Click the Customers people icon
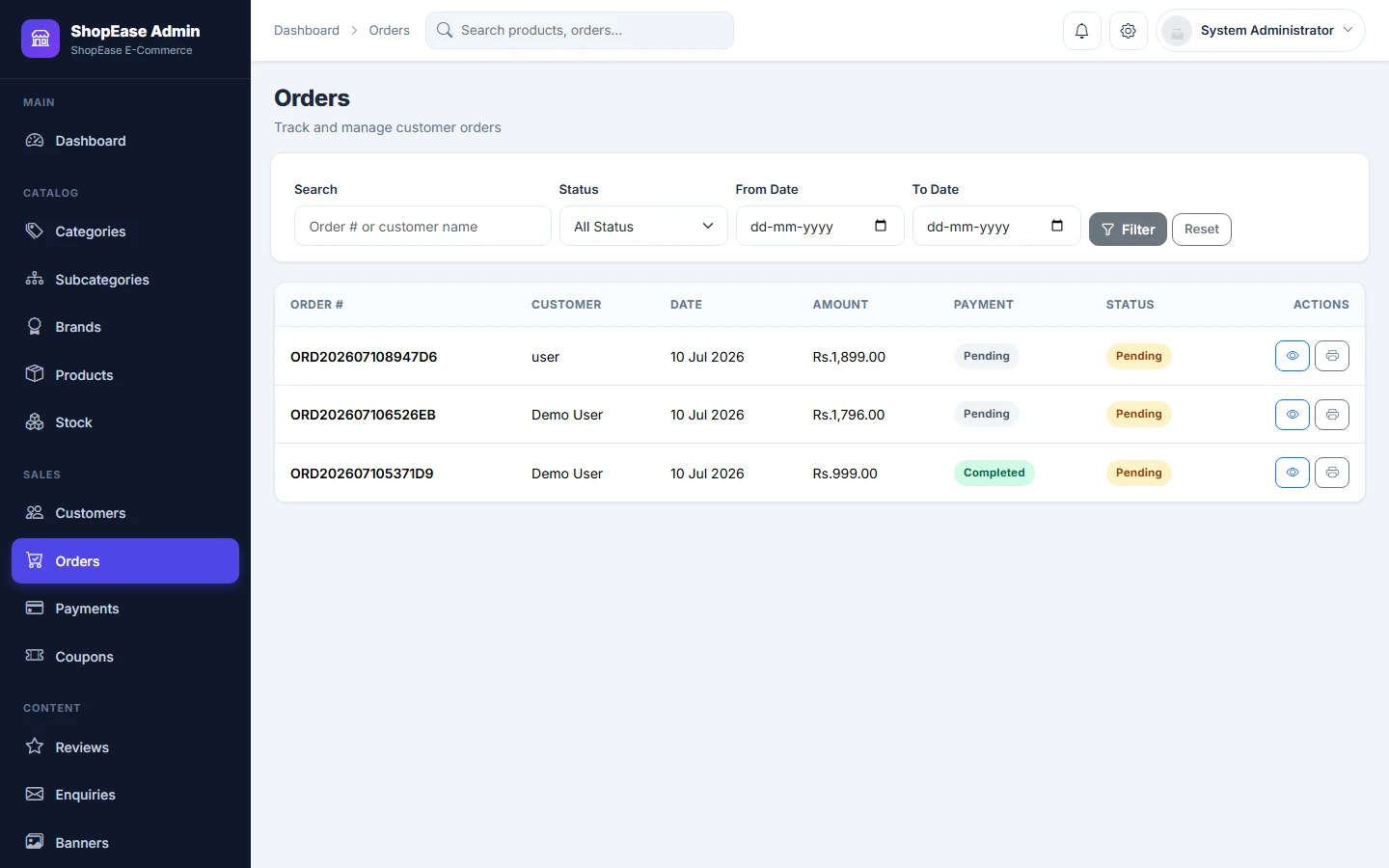Image resolution: width=1389 pixels, height=868 pixels. (35, 512)
